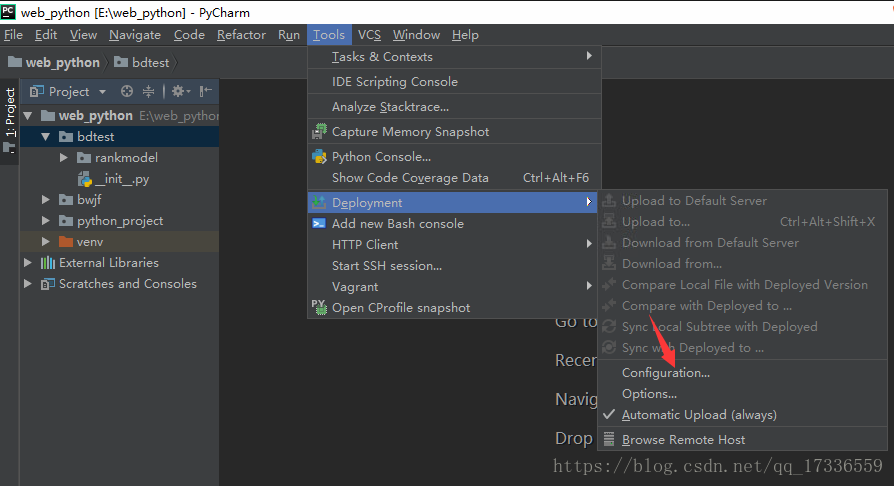Click the Sync Local Subtree icon
Viewport: 894px width, 486px height.
click(x=609, y=326)
